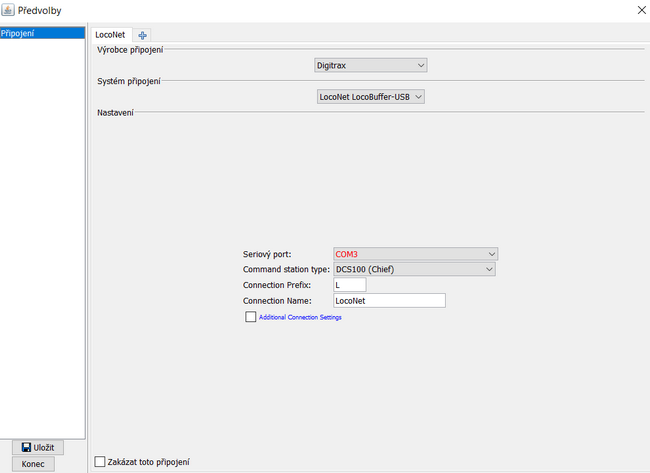Click the floppy disk icon on Uložit
Image resolution: width=650 pixels, height=473 pixels.
27,447
